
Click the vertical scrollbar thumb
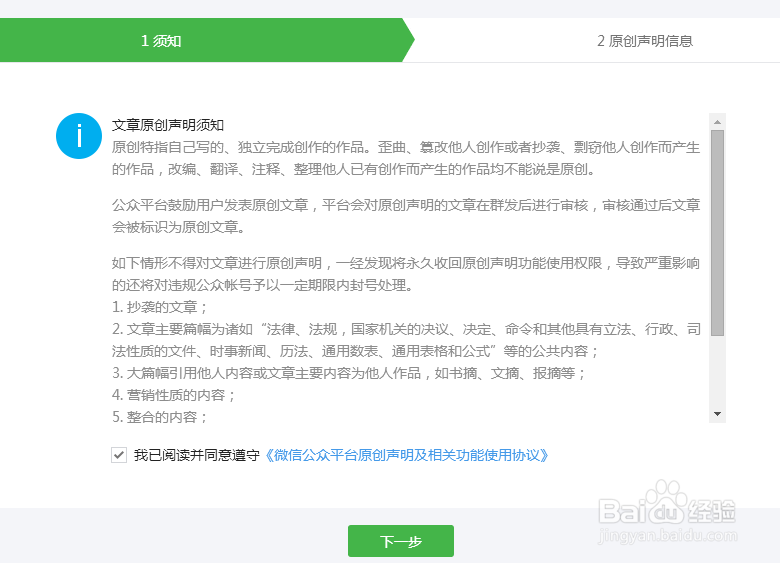click(717, 233)
